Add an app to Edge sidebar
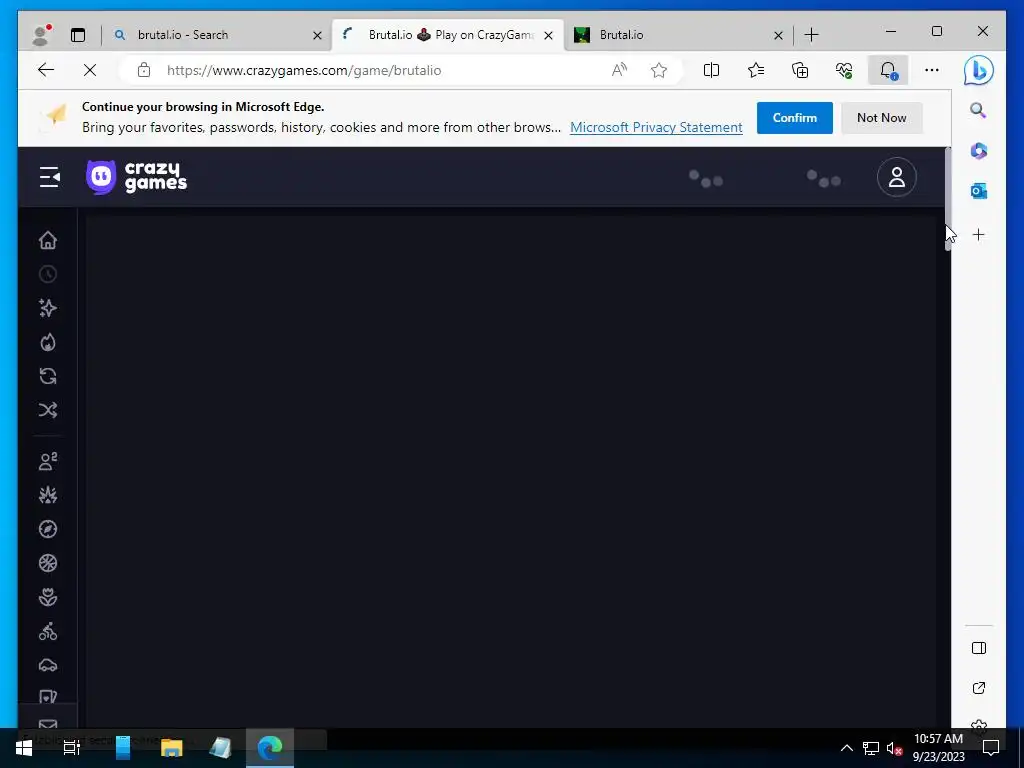 pos(978,234)
